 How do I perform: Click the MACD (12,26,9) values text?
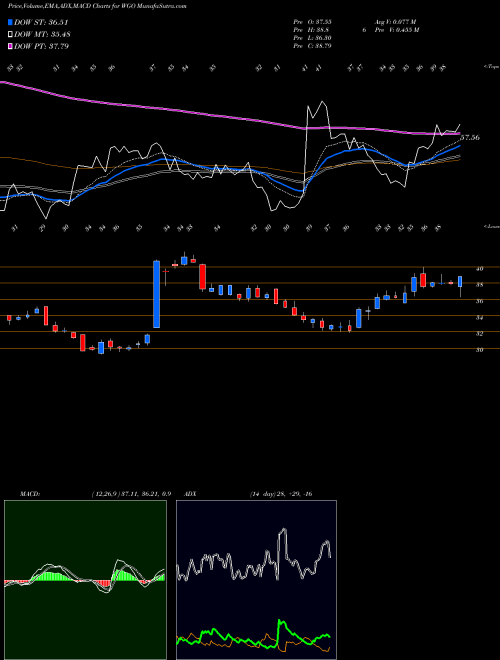(131, 494)
